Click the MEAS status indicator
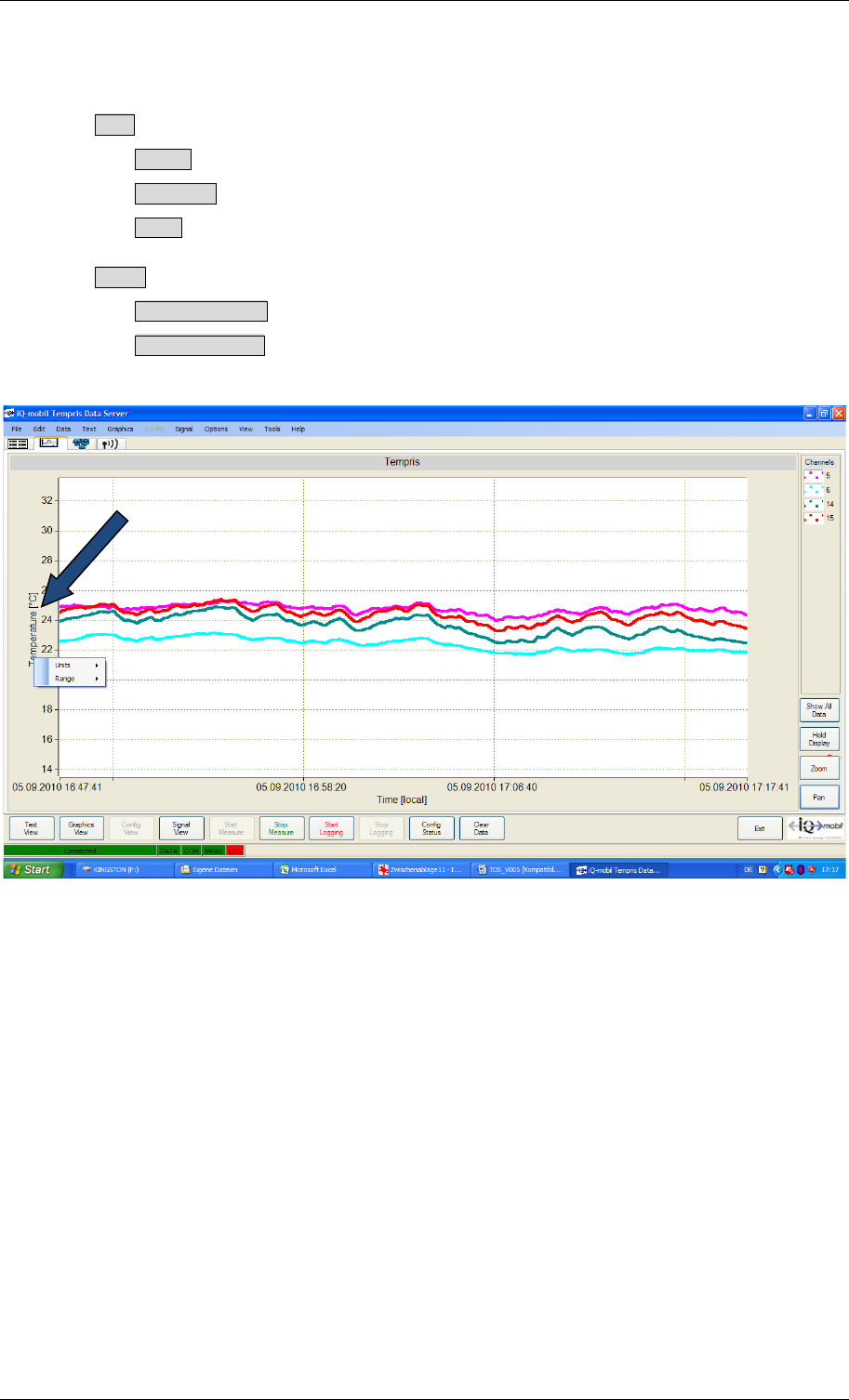Viewport: 849px width, 1400px height. click(213, 851)
